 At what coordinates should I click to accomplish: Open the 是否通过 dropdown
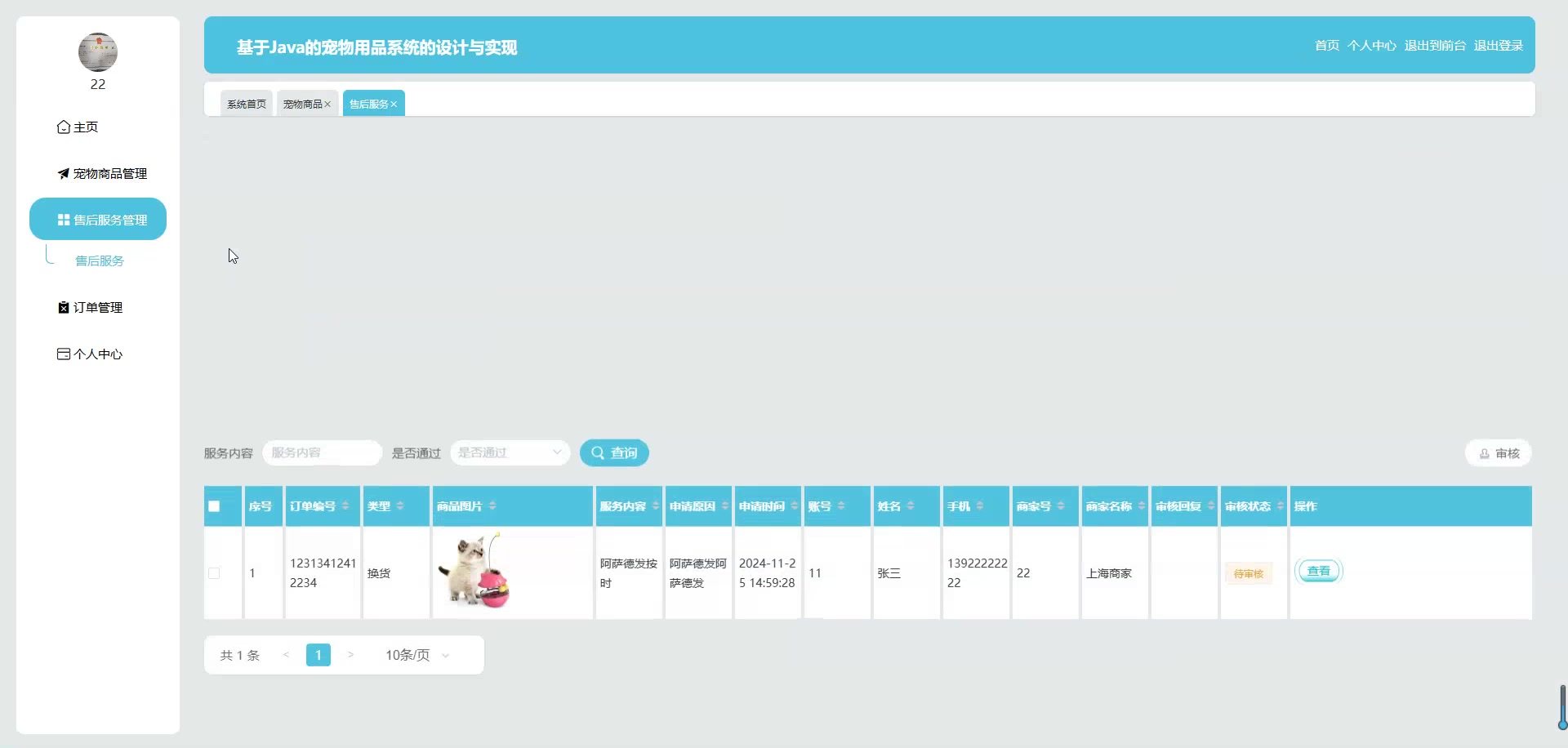pos(510,452)
